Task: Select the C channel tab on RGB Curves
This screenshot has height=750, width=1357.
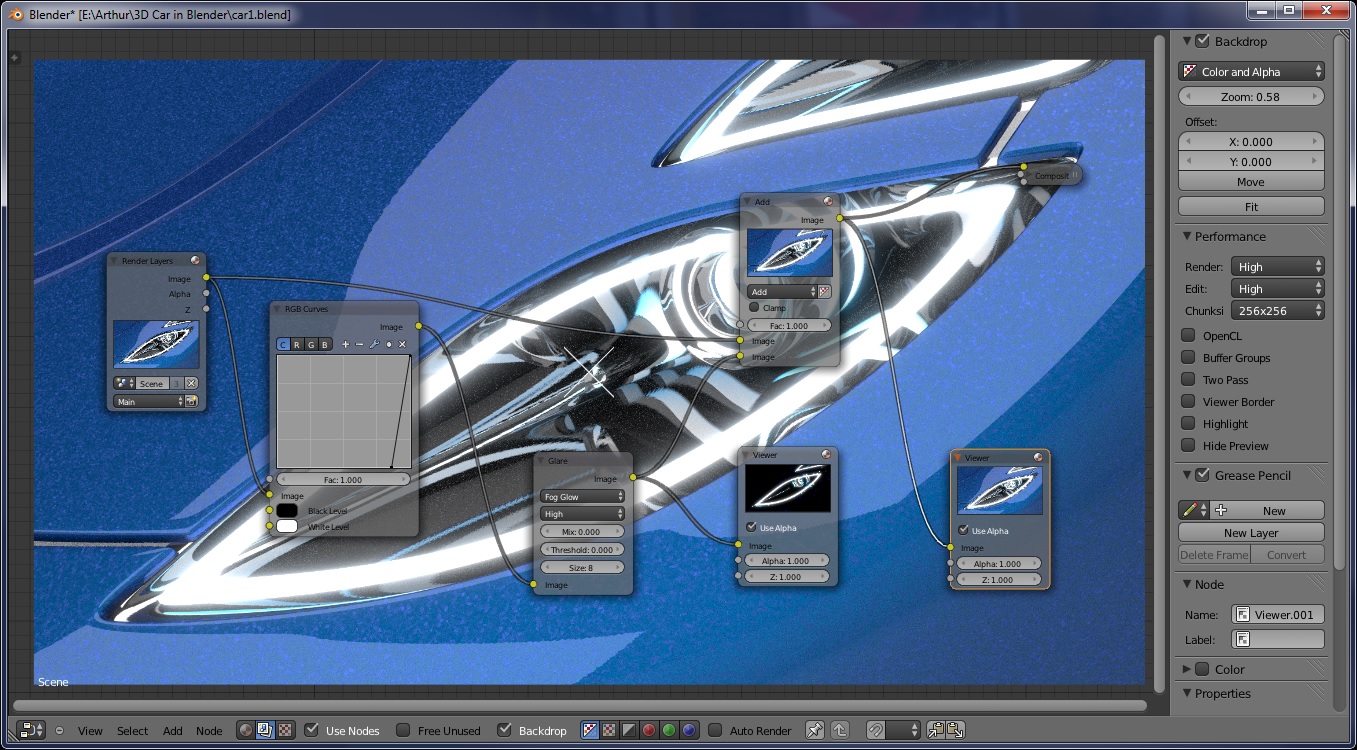Action: pos(283,344)
